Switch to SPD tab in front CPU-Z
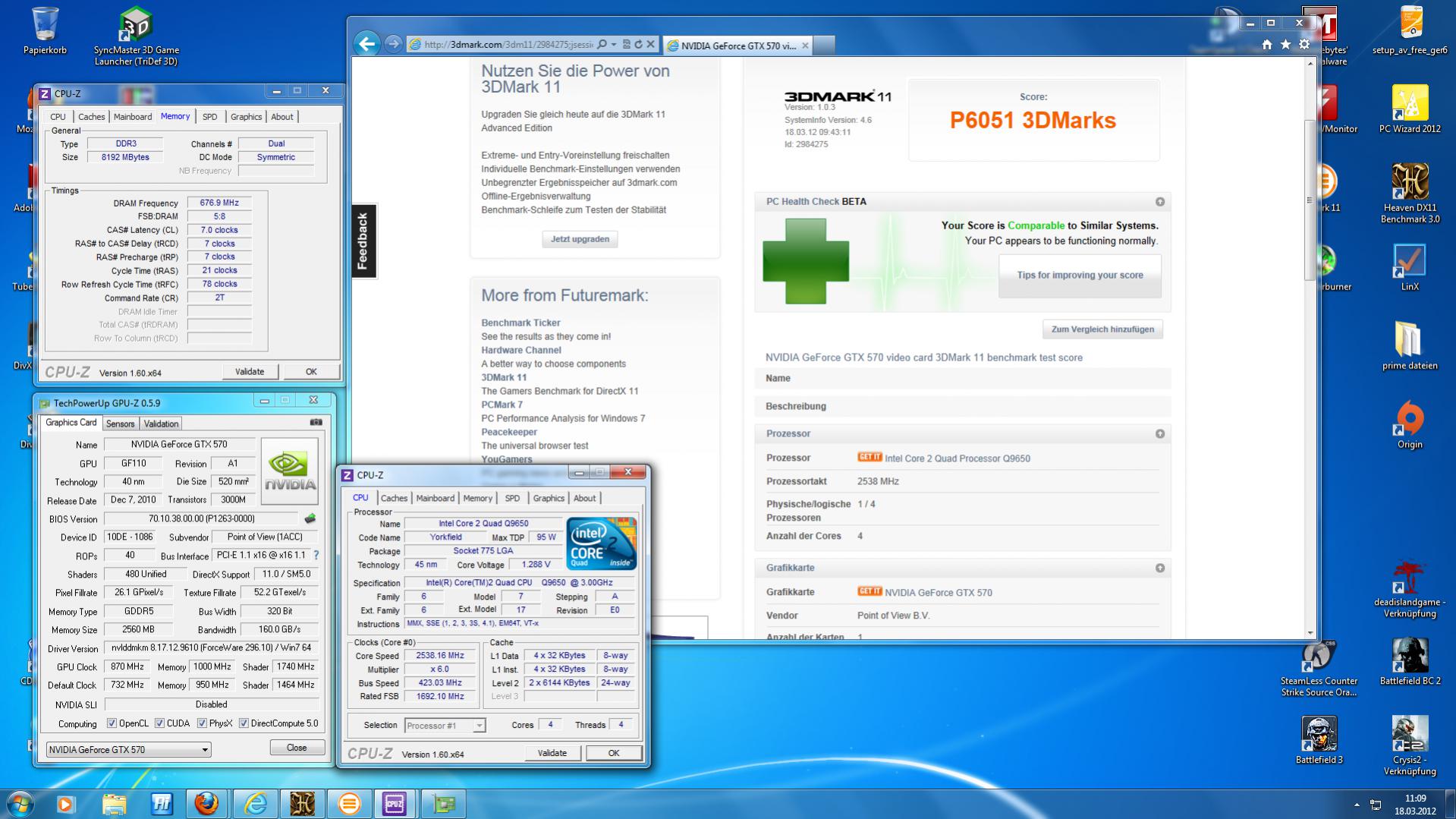Viewport: 1456px width, 819px height. (512, 498)
